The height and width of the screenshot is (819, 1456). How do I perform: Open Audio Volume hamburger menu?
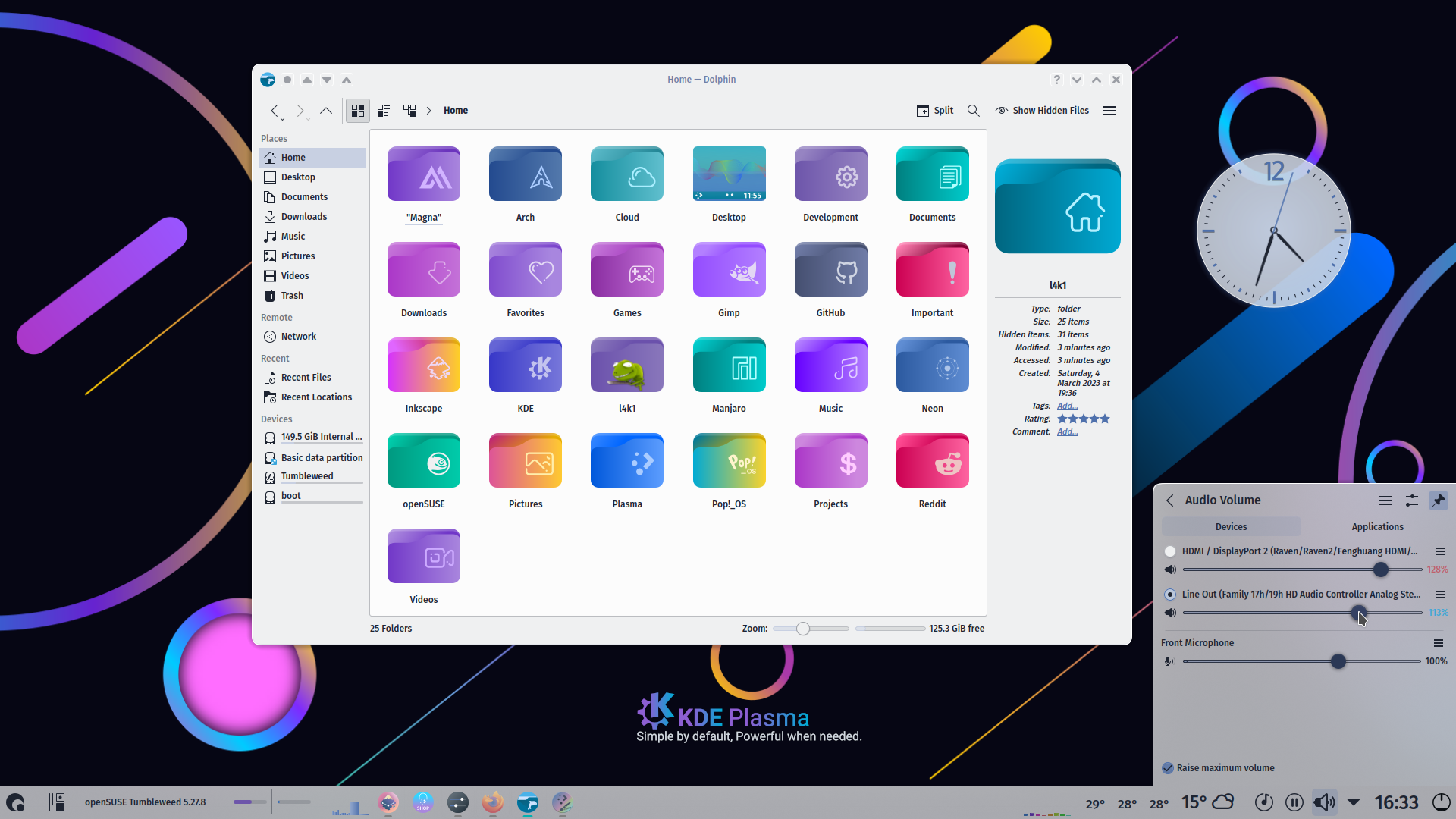[1385, 500]
